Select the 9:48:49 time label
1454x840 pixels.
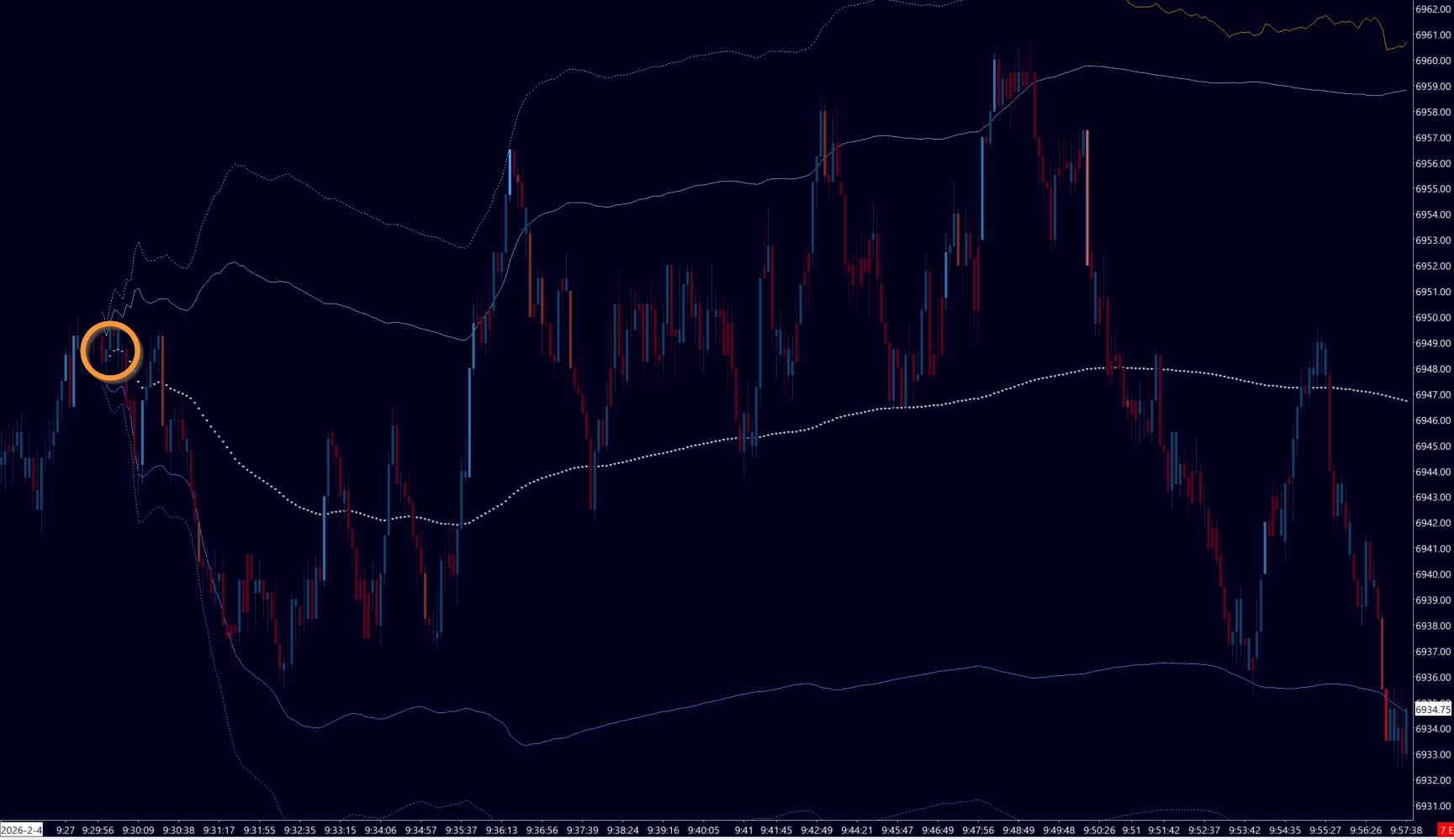click(1018, 830)
